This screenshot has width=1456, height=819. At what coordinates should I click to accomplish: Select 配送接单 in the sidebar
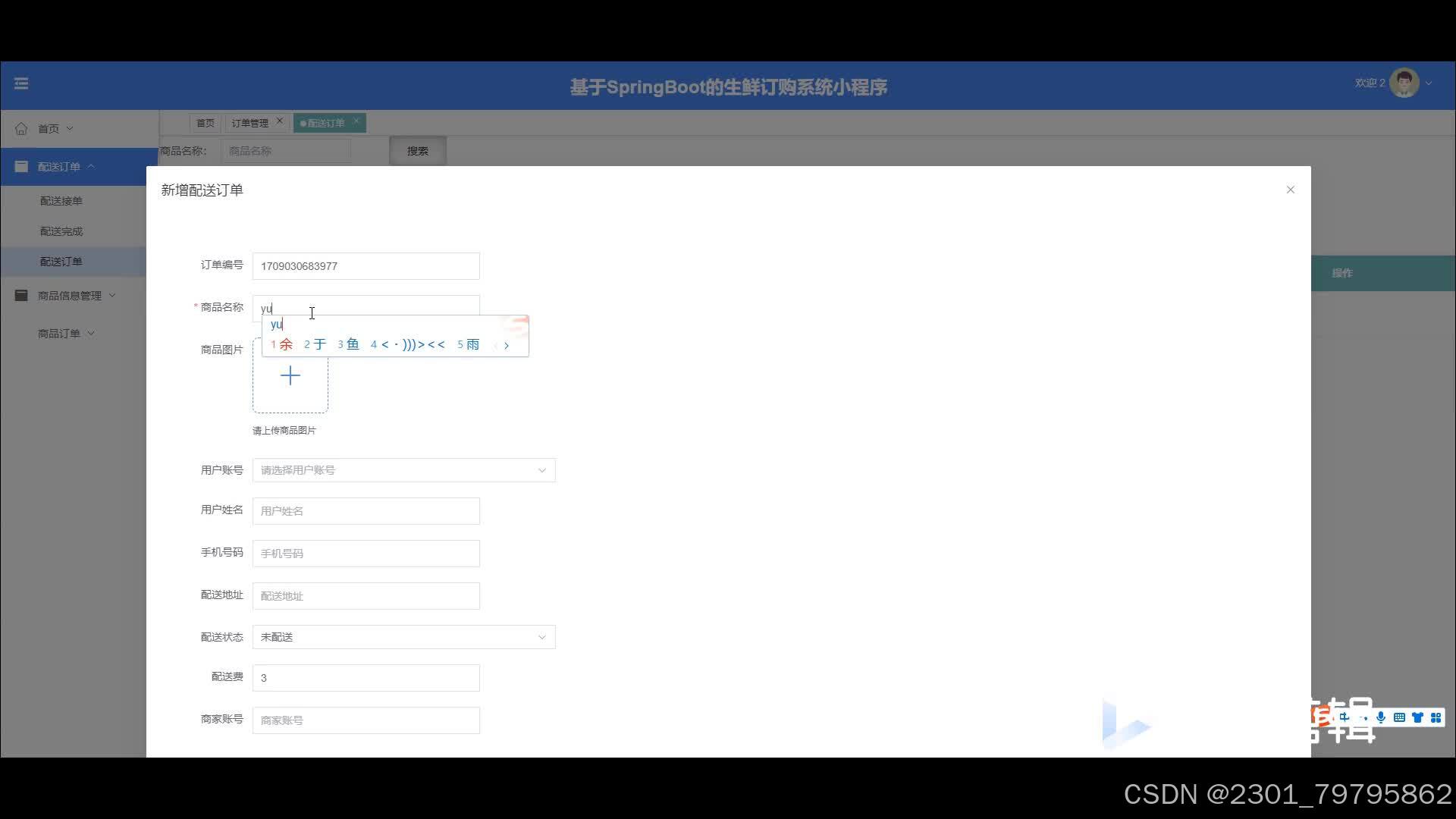61,201
